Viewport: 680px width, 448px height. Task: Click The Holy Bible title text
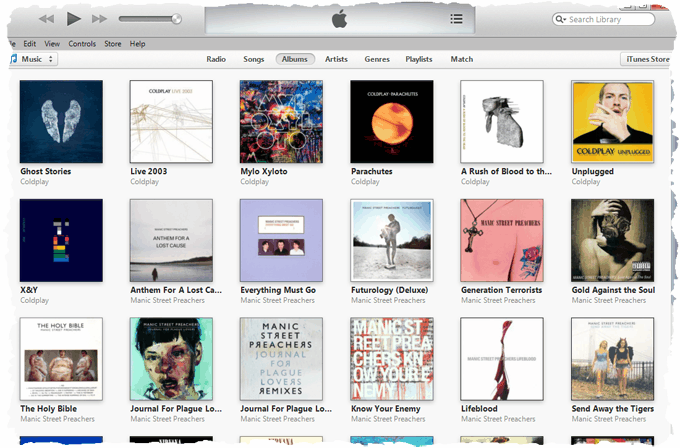click(x=49, y=409)
